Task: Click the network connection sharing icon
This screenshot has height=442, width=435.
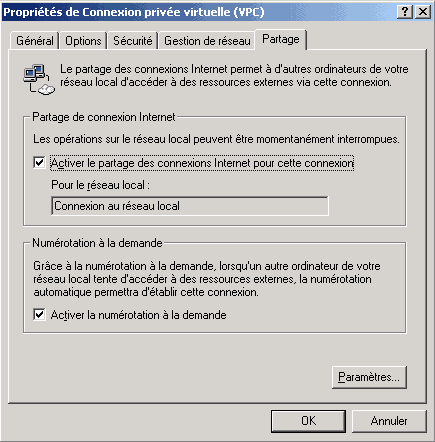Action: coord(39,79)
